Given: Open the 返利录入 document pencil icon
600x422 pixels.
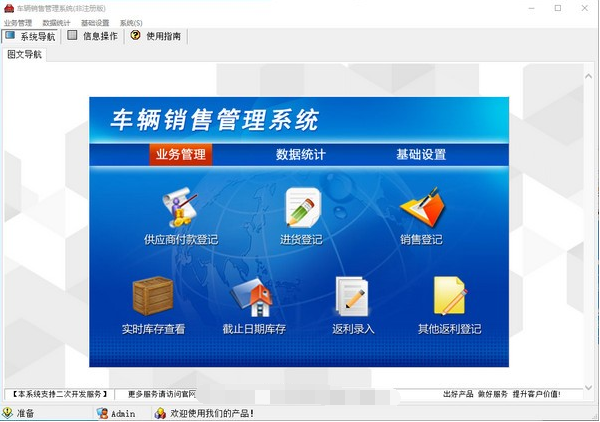Looking at the screenshot, I should [x=352, y=296].
